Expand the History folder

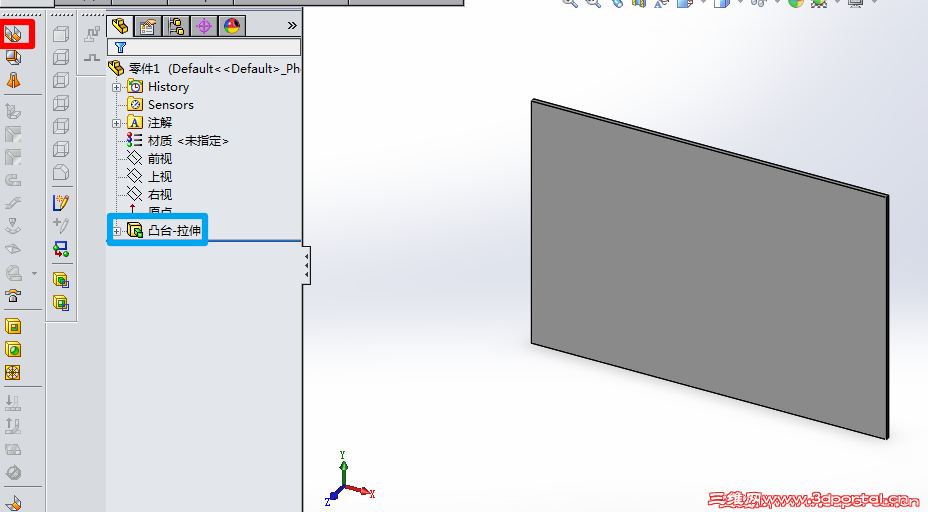click(x=117, y=87)
